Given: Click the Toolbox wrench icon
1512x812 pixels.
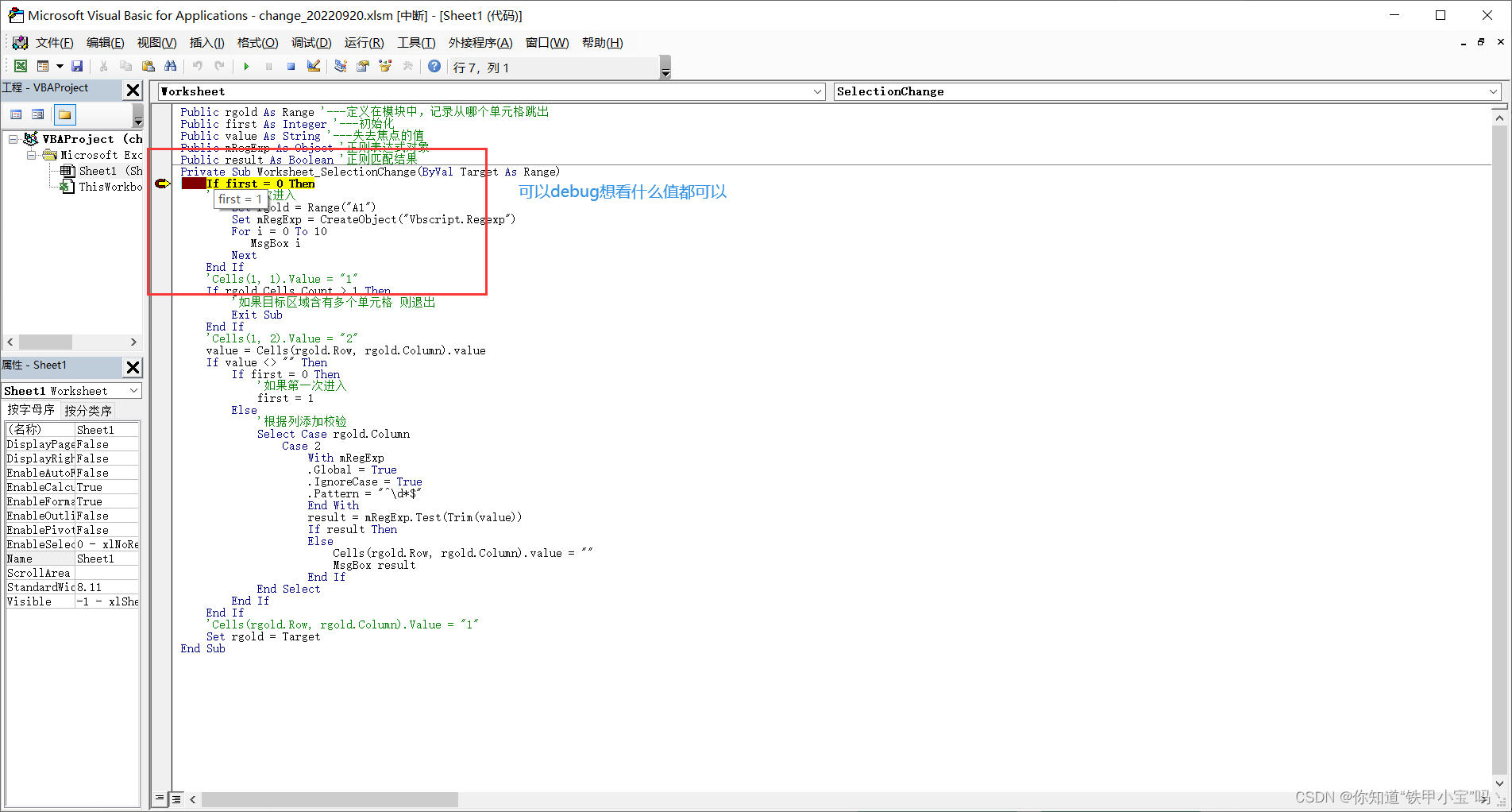Looking at the screenshot, I should (x=407, y=67).
